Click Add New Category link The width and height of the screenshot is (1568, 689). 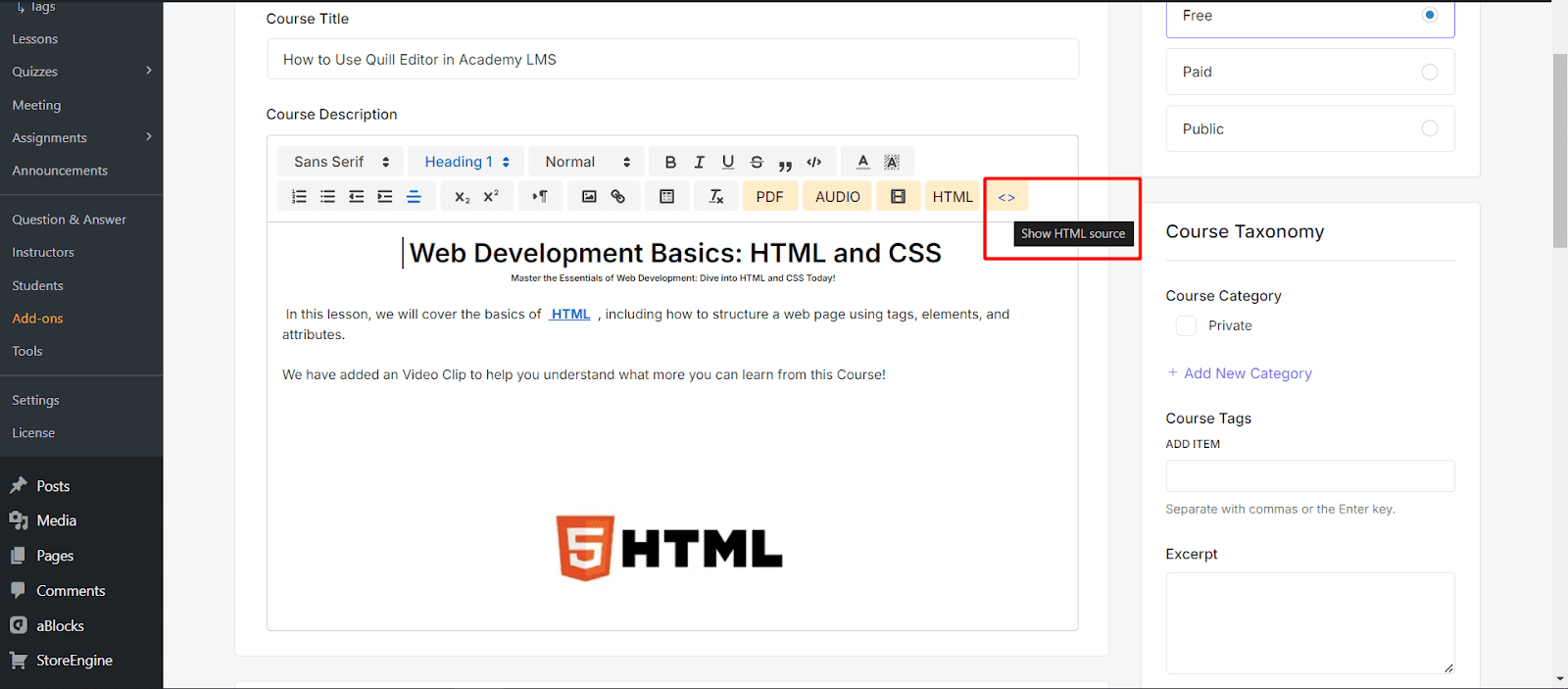[1240, 373]
